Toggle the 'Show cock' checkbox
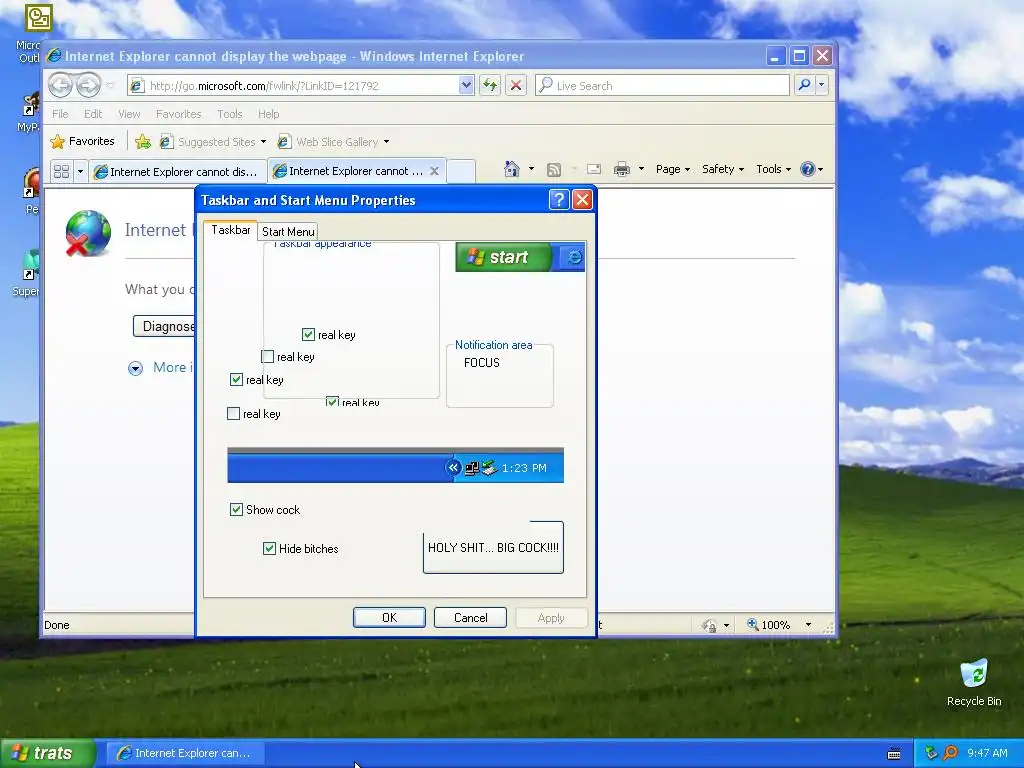 click(236, 509)
